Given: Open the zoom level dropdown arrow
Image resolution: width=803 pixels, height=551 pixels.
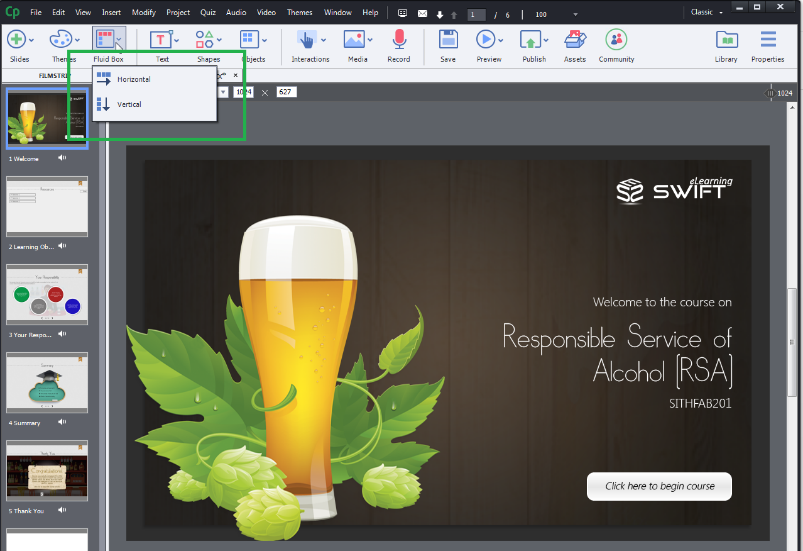Looking at the screenshot, I should pos(575,14).
